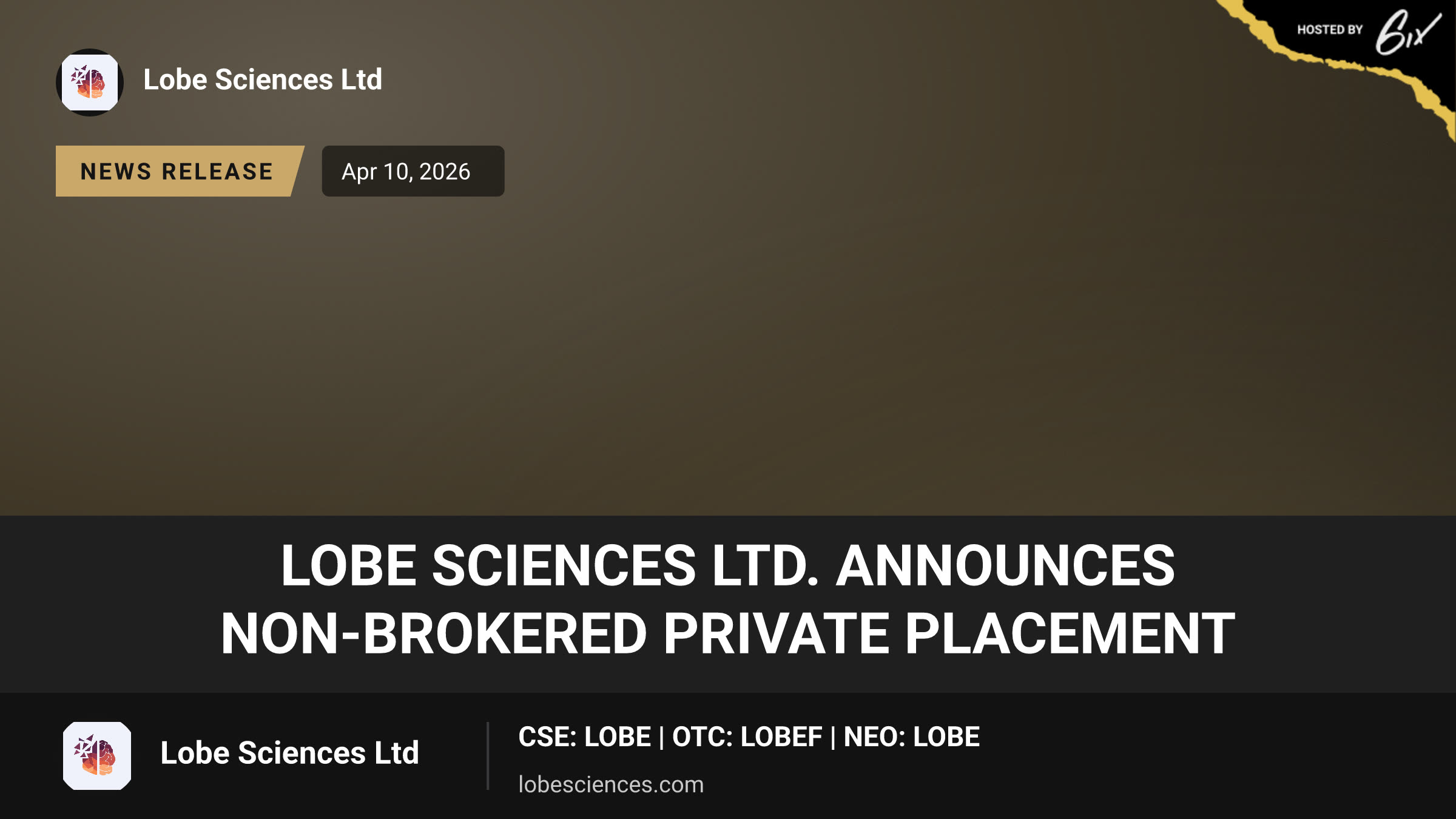
Task: Click the vertical divider in footer
Action: click(x=488, y=756)
